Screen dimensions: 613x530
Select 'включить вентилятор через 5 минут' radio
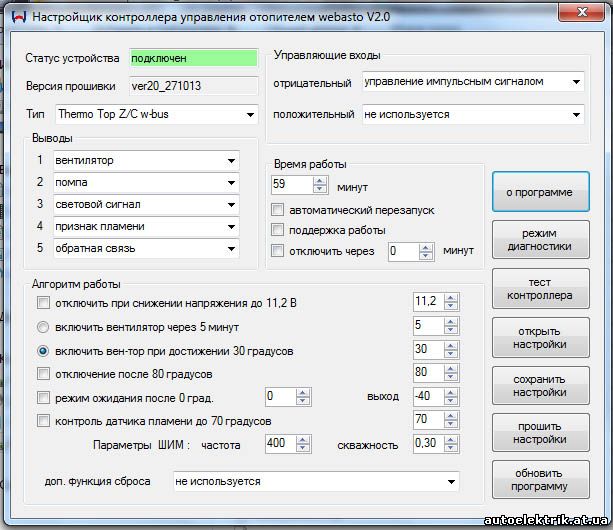click(x=43, y=327)
